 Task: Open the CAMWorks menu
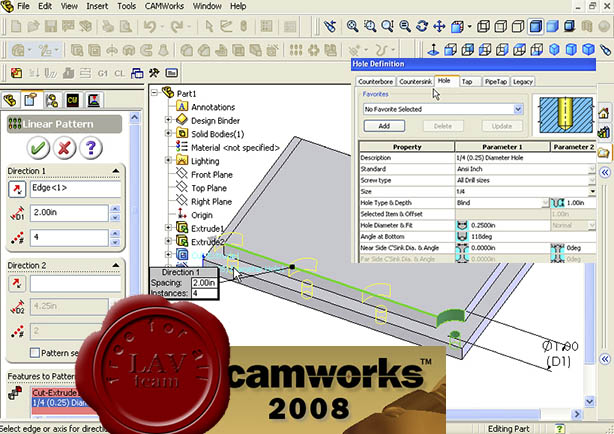pos(164,6)
